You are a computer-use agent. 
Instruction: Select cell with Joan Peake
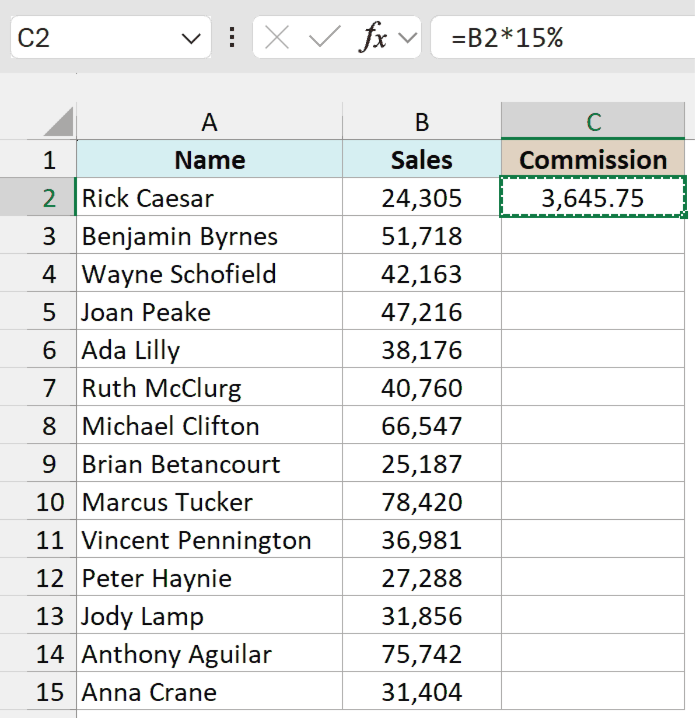coord(210,311)
